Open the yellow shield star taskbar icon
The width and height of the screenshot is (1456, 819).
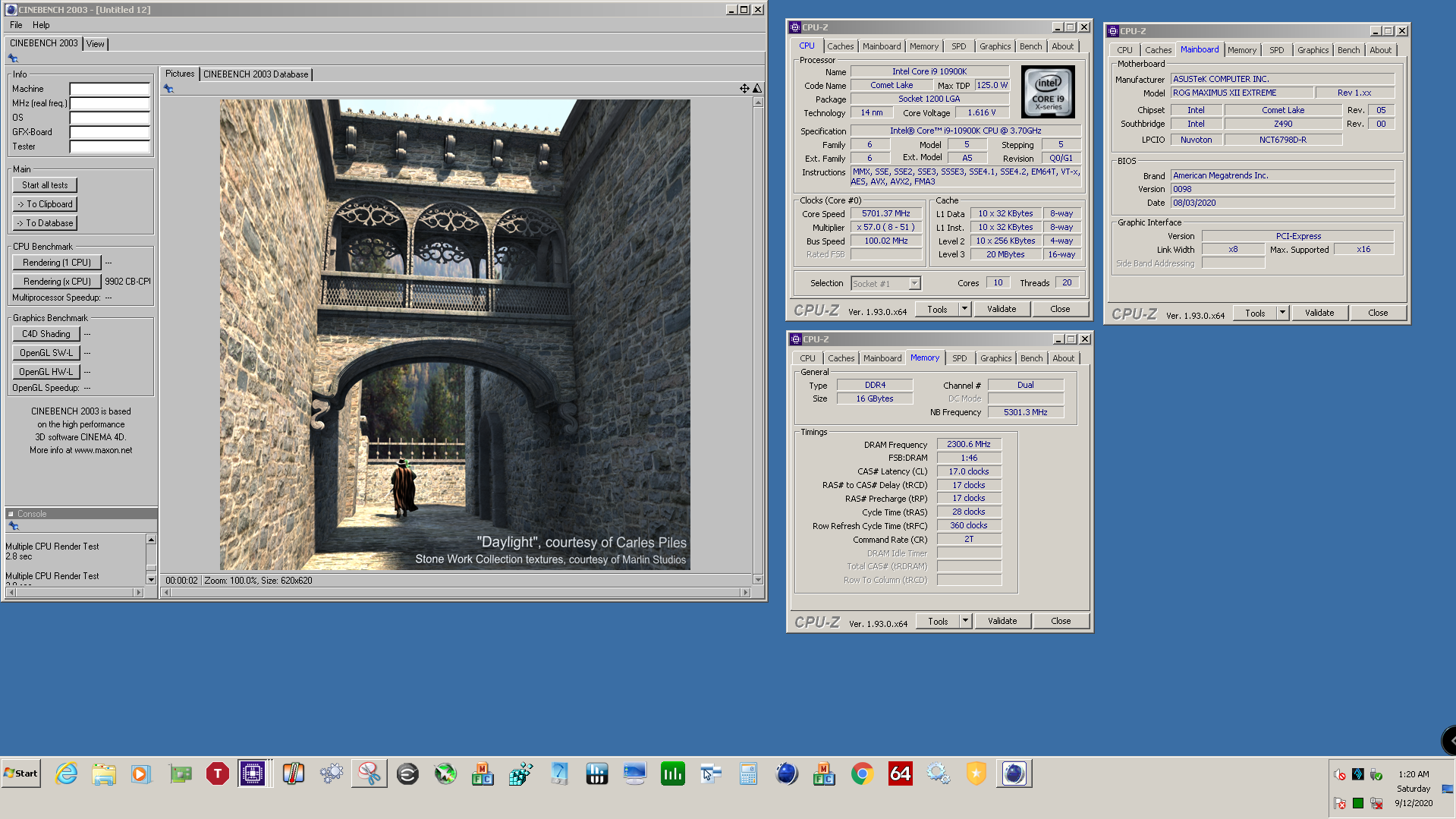976,773
